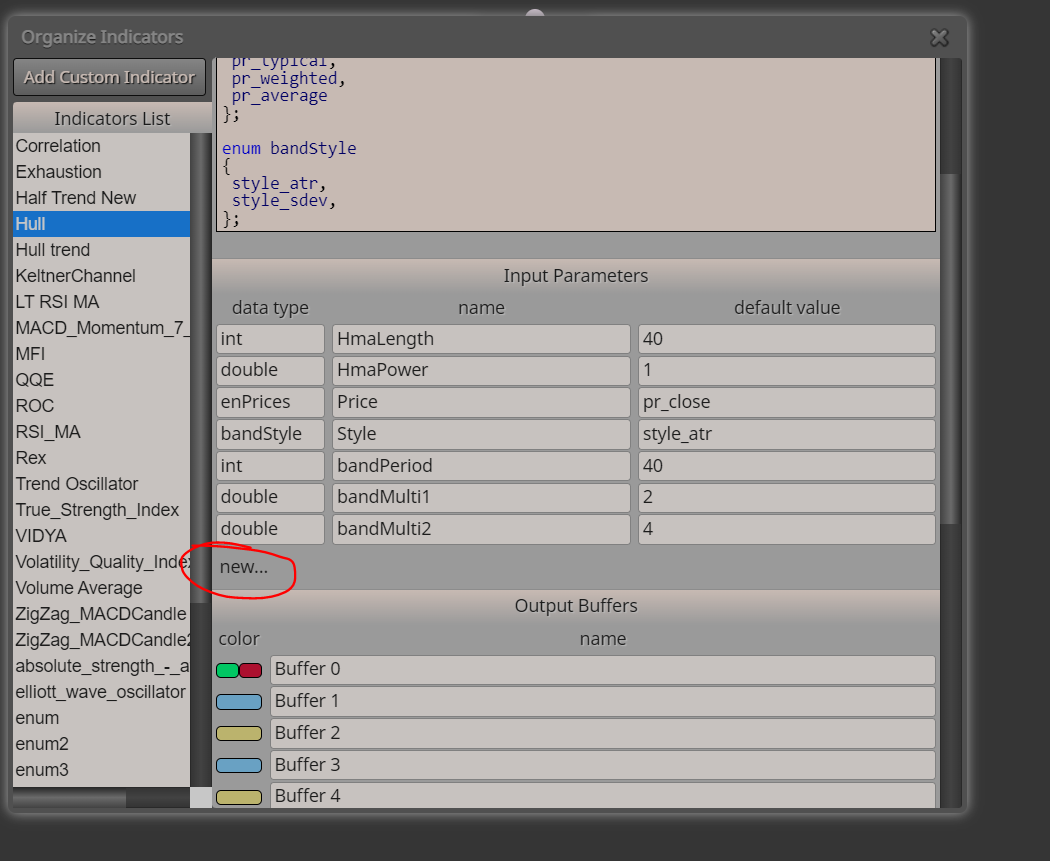Click inside the enum bandStyle code editor
The image size is (1050, 861).
tap(576, 145)
